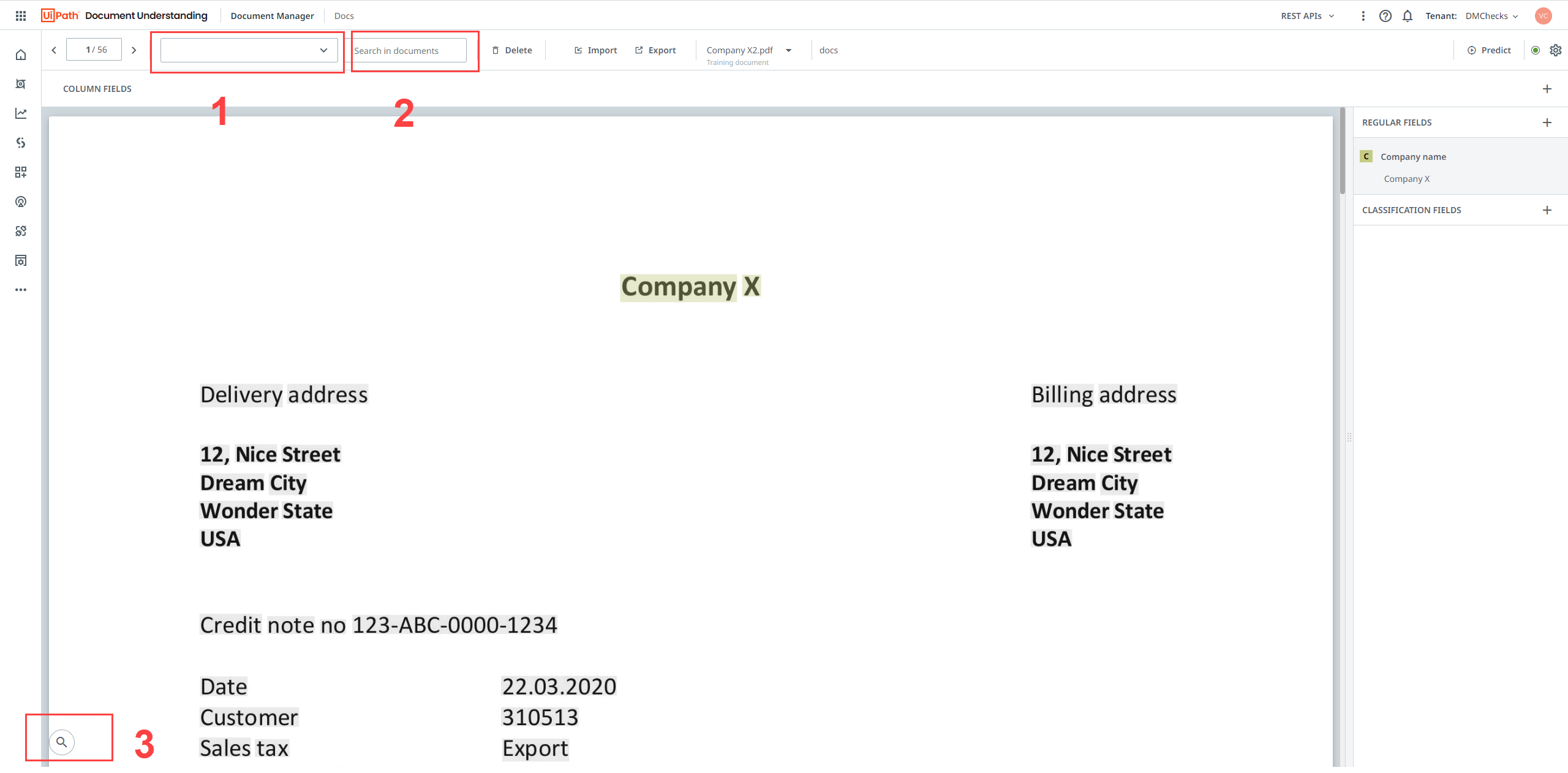Screen dimensions: 1568x773
Task: Click the UiPath logo
Action: coord(60,15)
